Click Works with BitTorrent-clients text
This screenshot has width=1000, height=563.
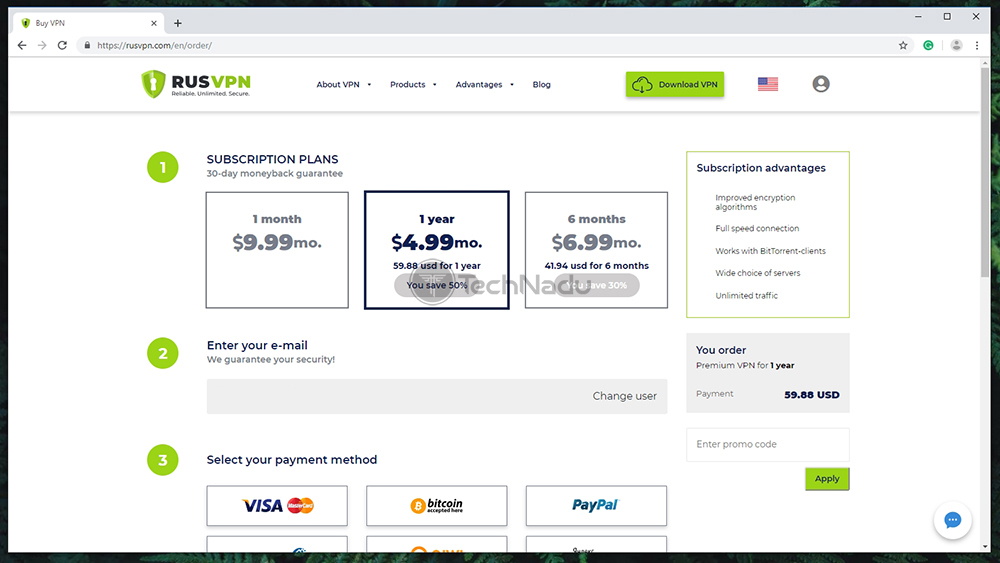[x=770, y=251]
